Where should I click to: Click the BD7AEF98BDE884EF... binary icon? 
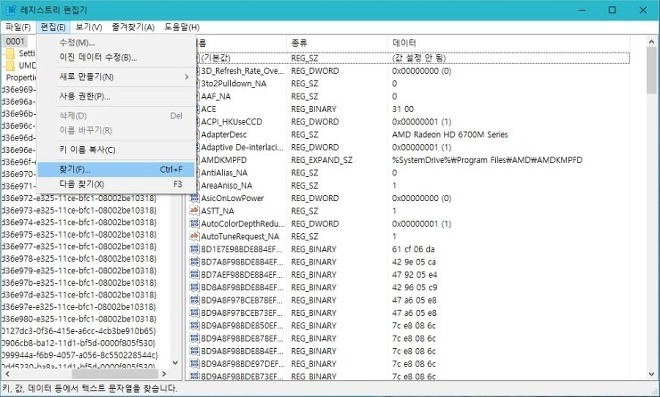[x=194, y=274]
